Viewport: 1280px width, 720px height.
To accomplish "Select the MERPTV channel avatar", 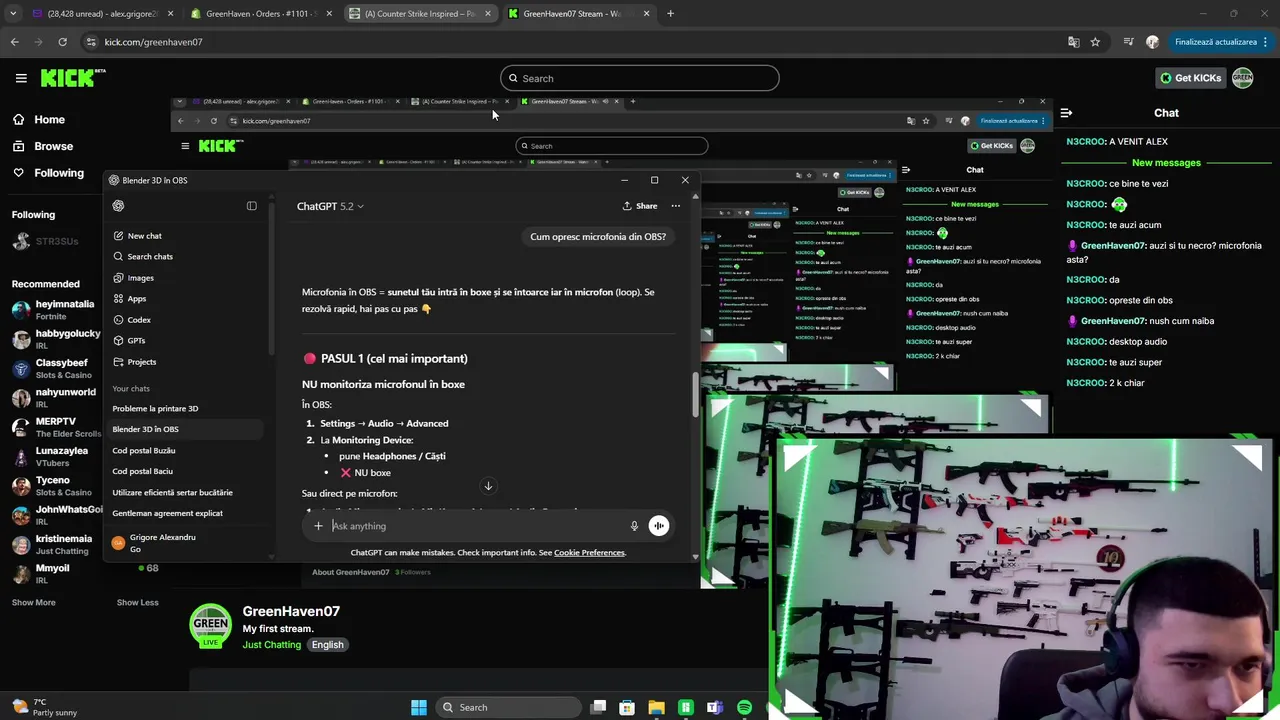I will click(x=21, y=427).
